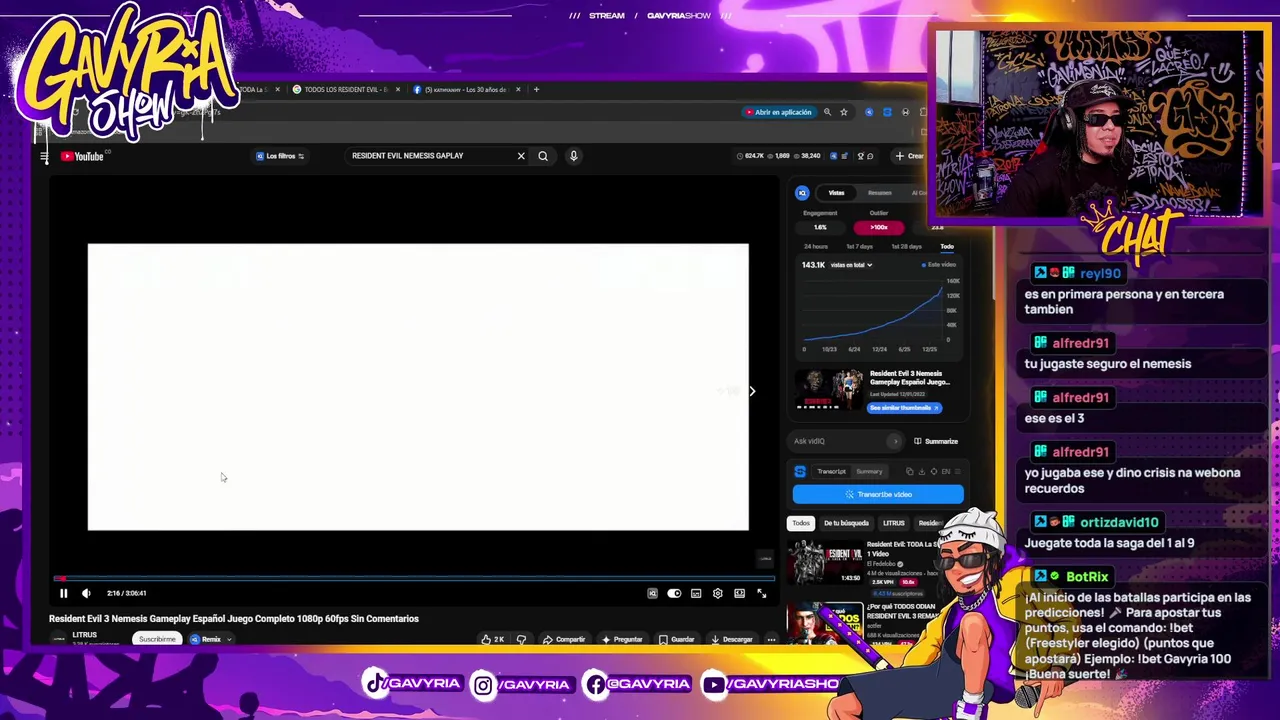Image resolution: width=1280 pixels, height=720 pixels.
Task: Copy the transcript with the copy icon
Action: 909,471
